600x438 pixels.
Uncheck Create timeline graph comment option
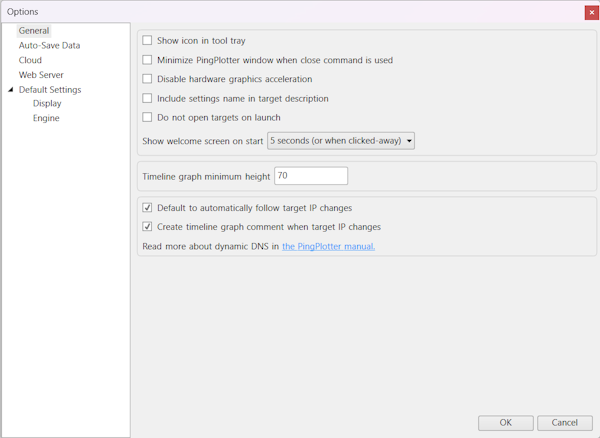148,227
